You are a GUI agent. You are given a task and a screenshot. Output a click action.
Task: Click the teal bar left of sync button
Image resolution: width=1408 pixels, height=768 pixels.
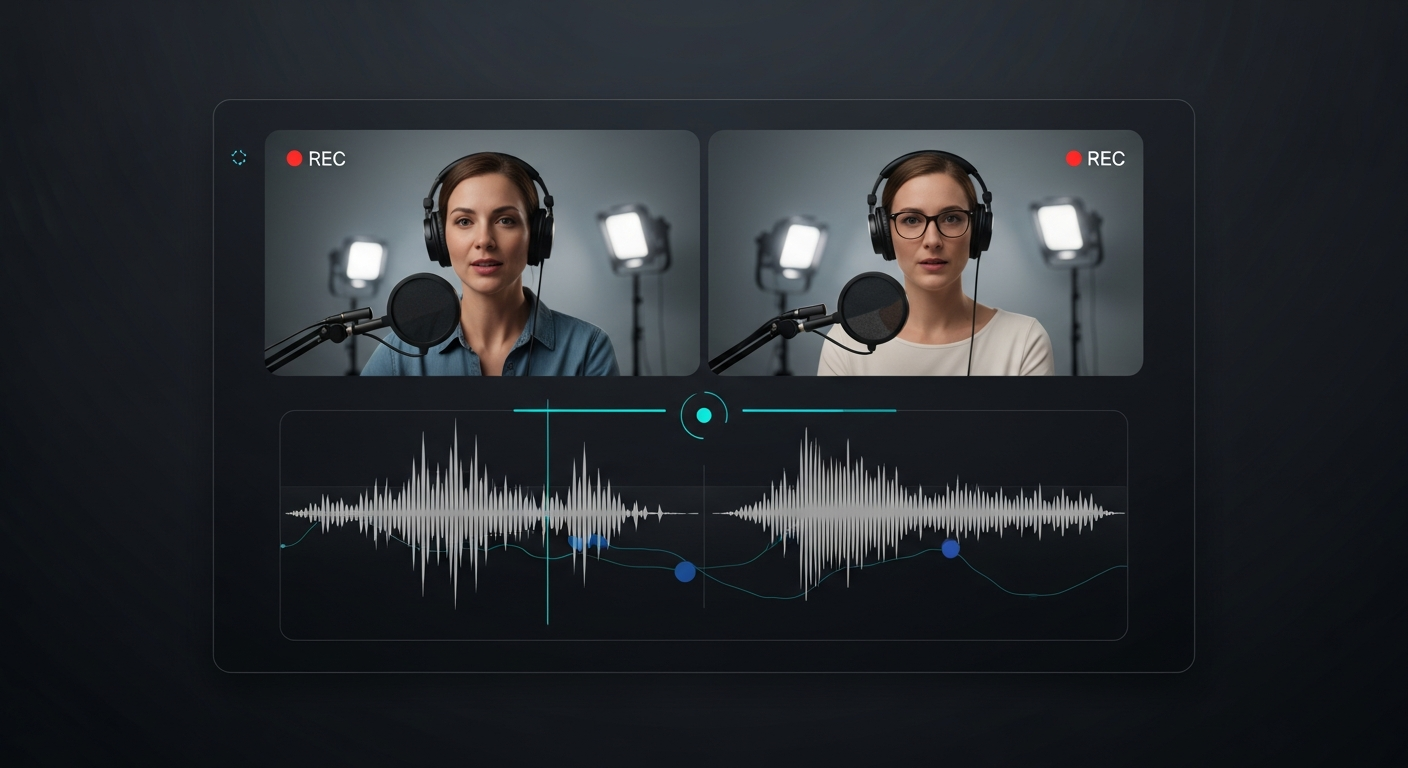coord(589,410)
